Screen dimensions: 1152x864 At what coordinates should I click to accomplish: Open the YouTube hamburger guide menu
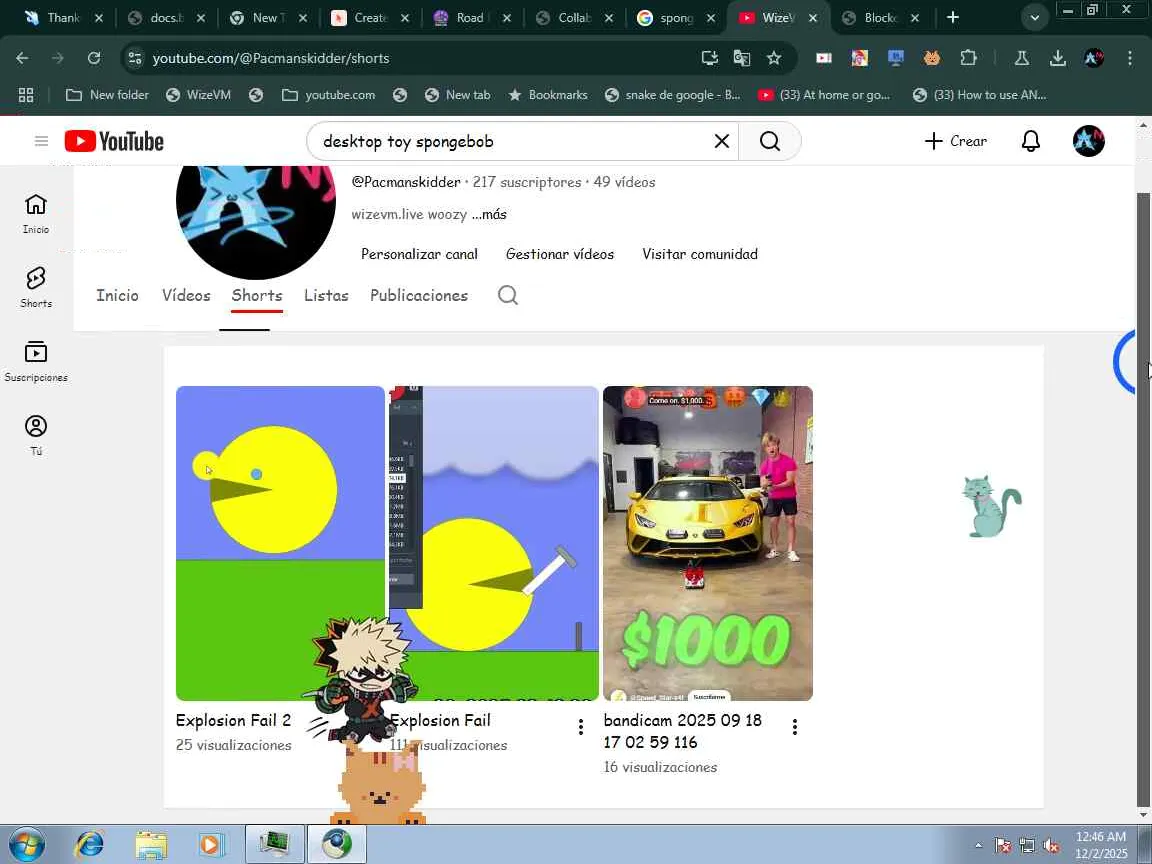41,141
